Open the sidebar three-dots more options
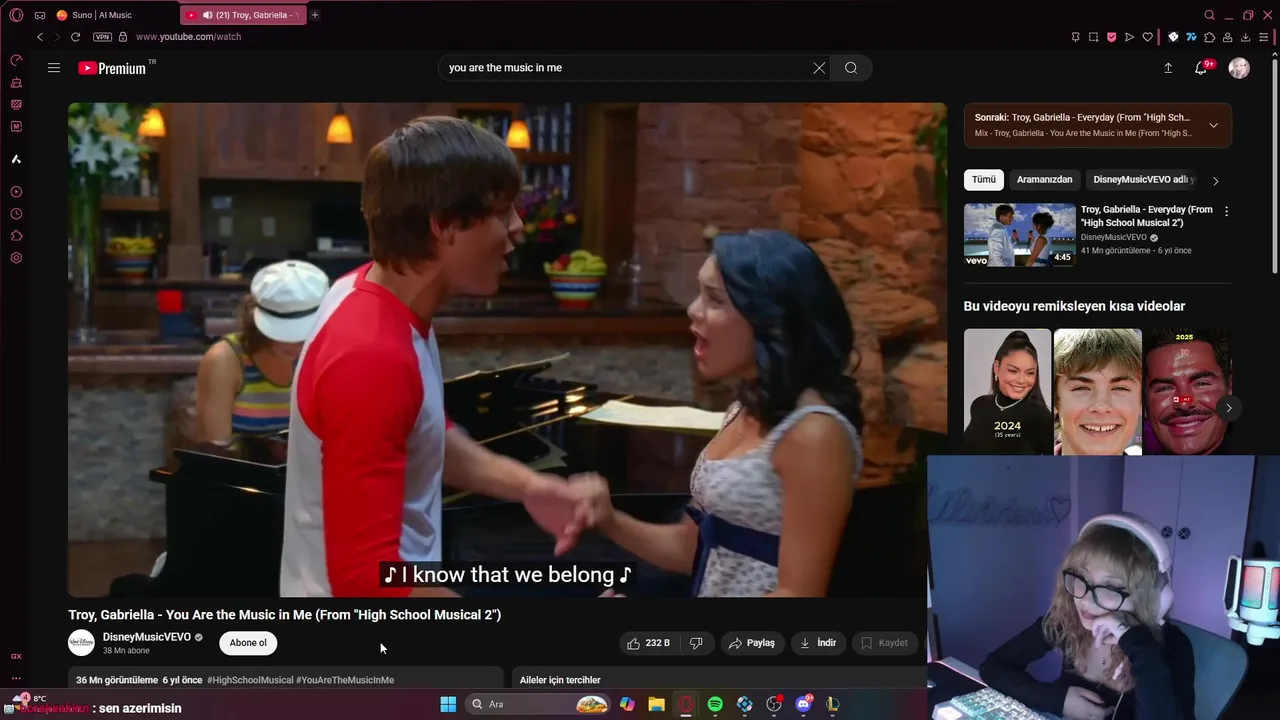This screenshot has width=1280, height=720. 16,678
